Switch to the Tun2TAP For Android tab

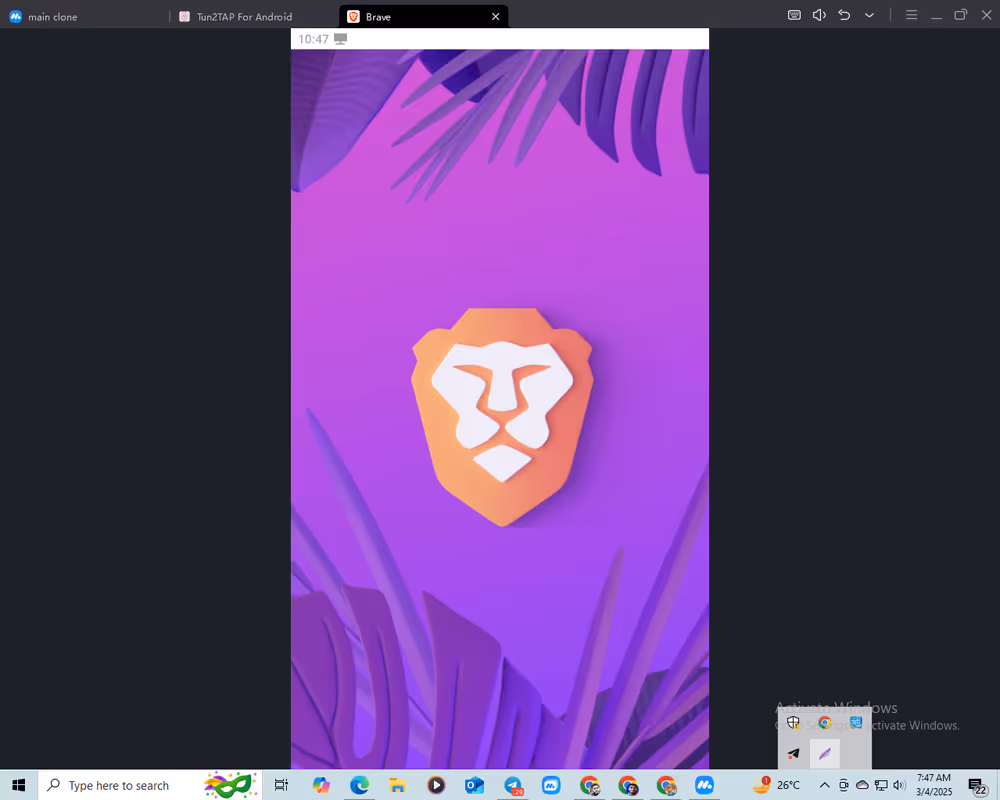pyautogui.click(x=244, y=17)
